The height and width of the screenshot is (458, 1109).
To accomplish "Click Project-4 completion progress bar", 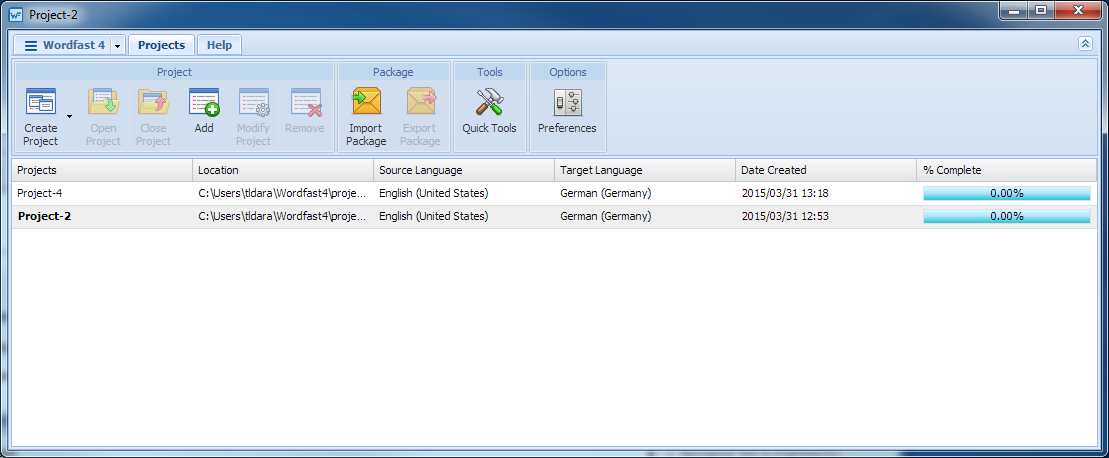I will coord(1007,193).
